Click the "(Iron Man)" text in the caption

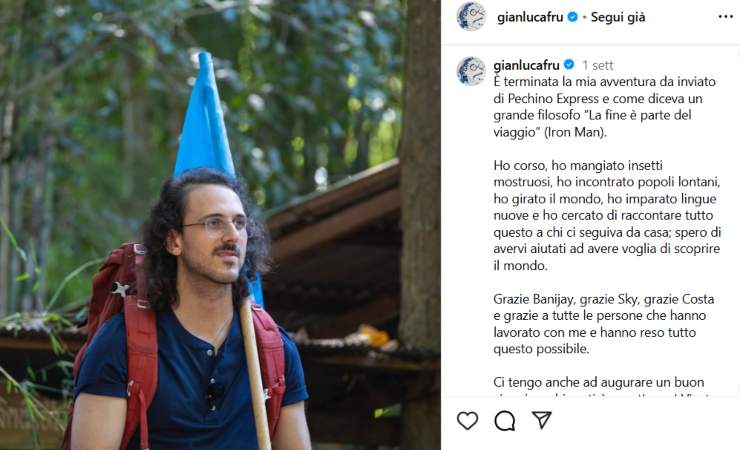[575, 132]
